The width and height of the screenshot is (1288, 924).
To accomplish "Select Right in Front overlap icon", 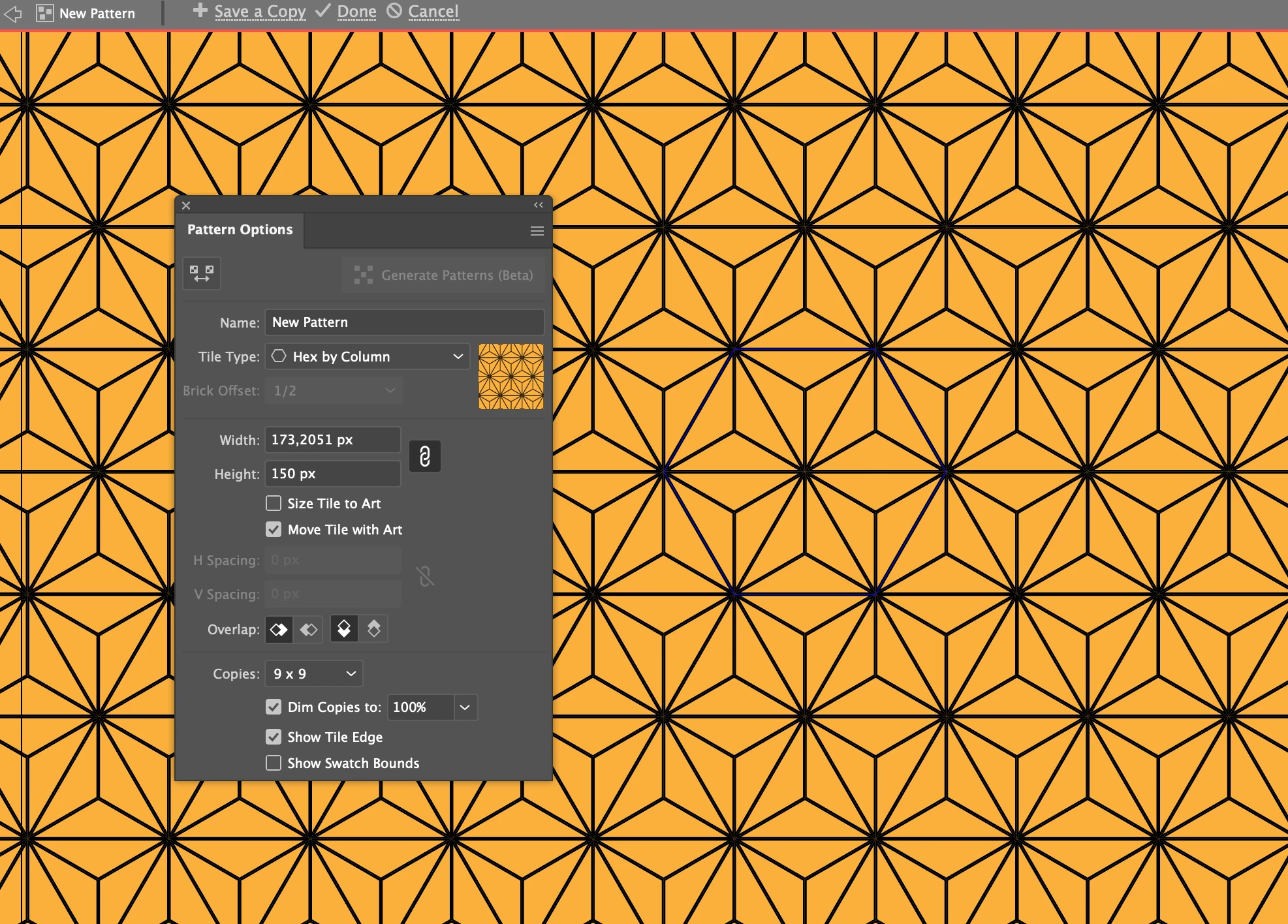I will tap(308, 629).
